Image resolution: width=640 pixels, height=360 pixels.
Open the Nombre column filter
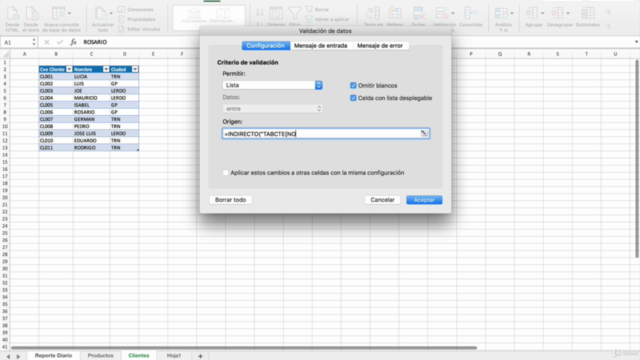106,69
